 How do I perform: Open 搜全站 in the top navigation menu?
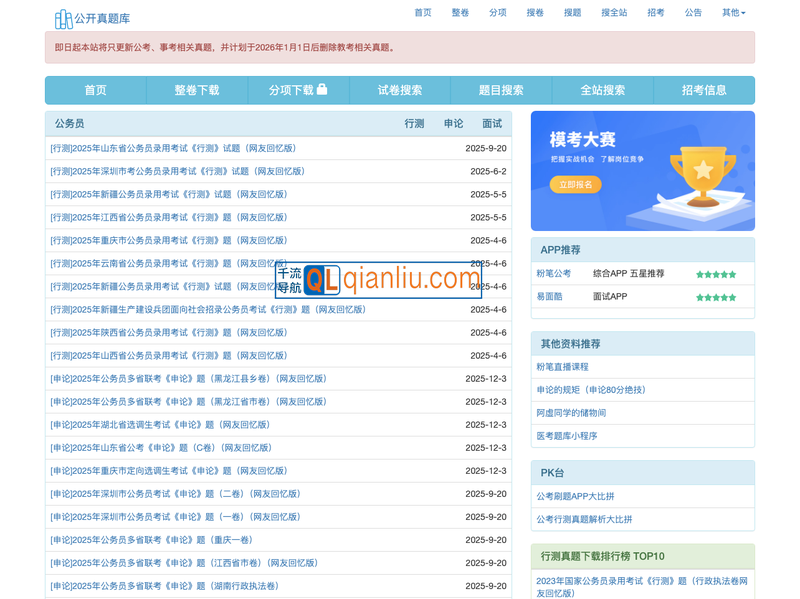click(x=614, y=13)
